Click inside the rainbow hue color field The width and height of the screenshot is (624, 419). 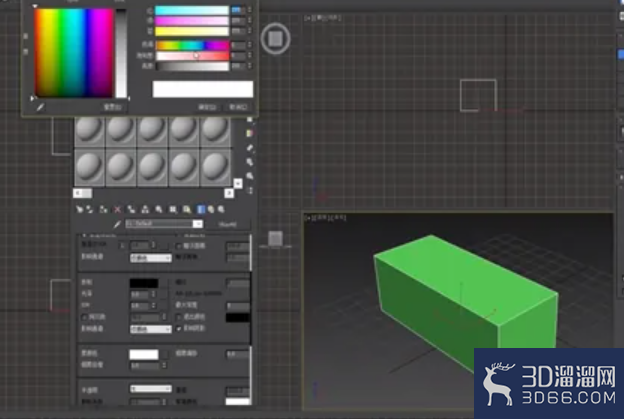73,53
